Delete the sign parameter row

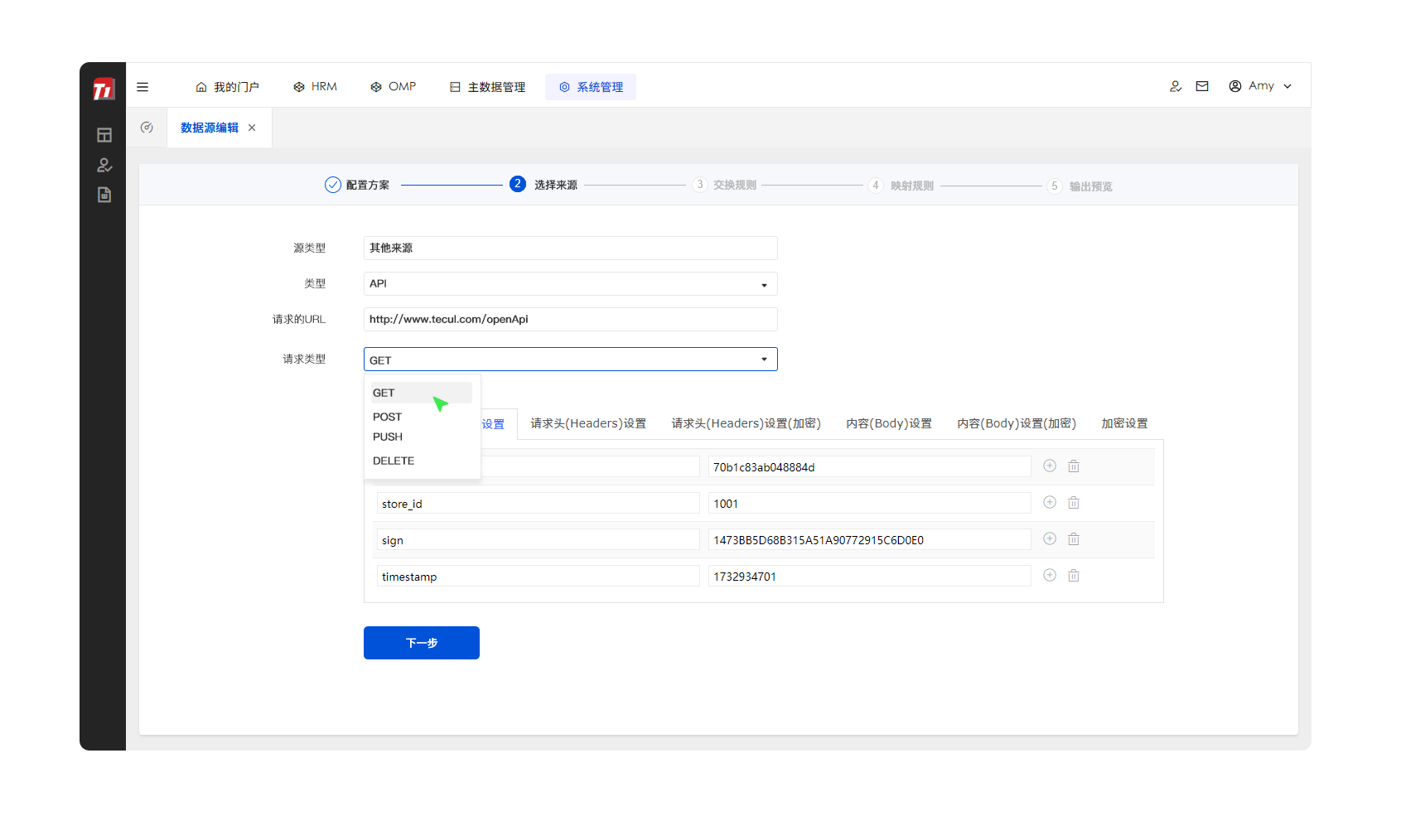coord(1074,539)
